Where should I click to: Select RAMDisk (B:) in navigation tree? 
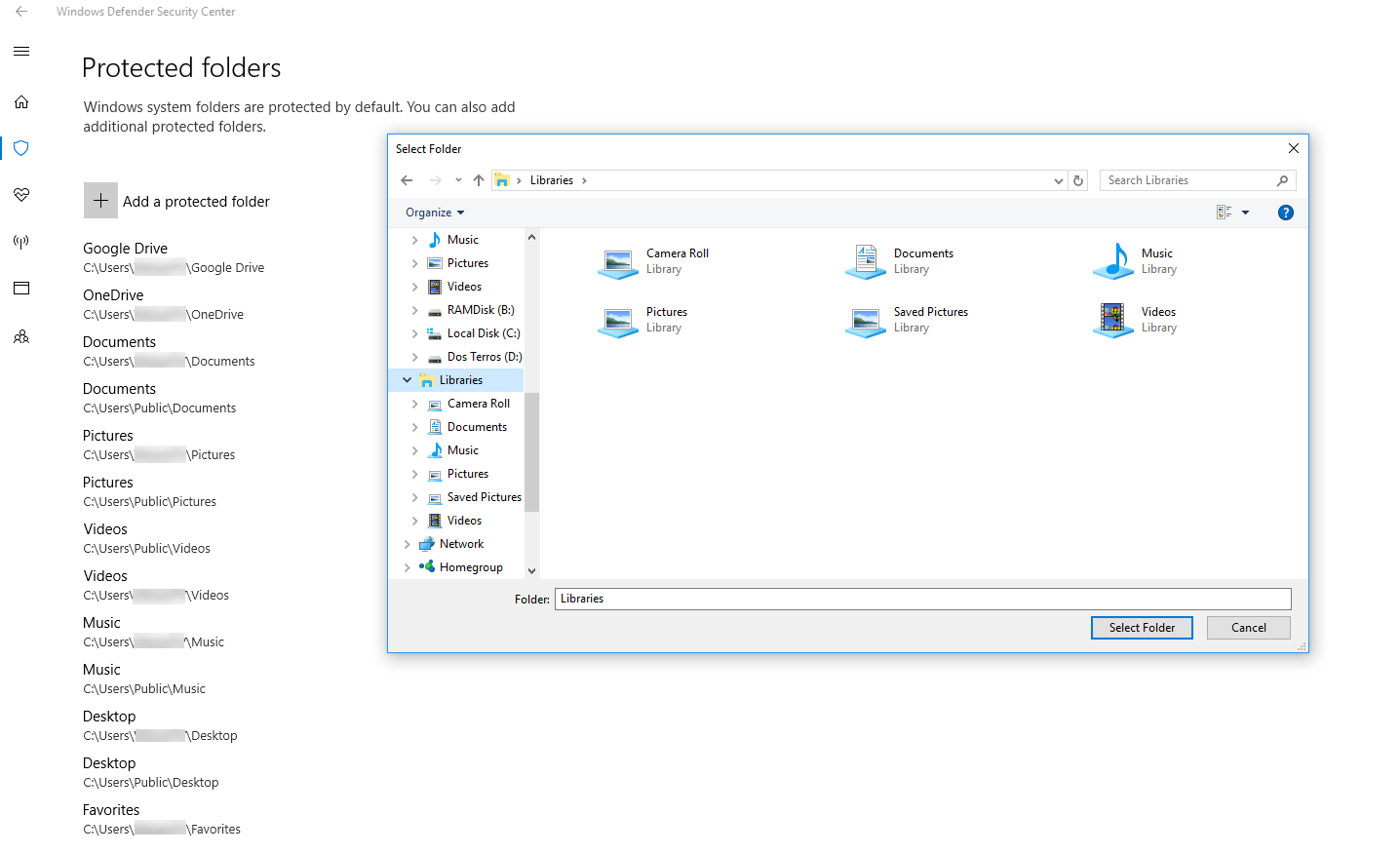pyautogui.click(x=480, y=310)
